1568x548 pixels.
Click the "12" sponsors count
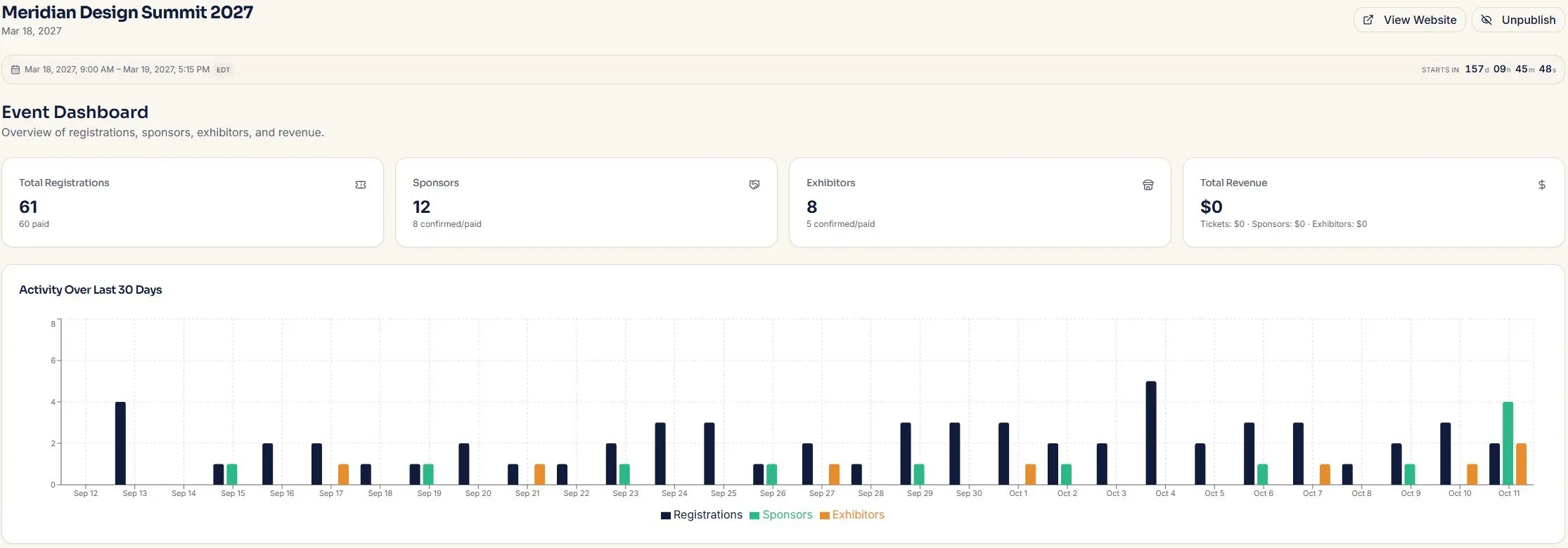click(421, 207)
